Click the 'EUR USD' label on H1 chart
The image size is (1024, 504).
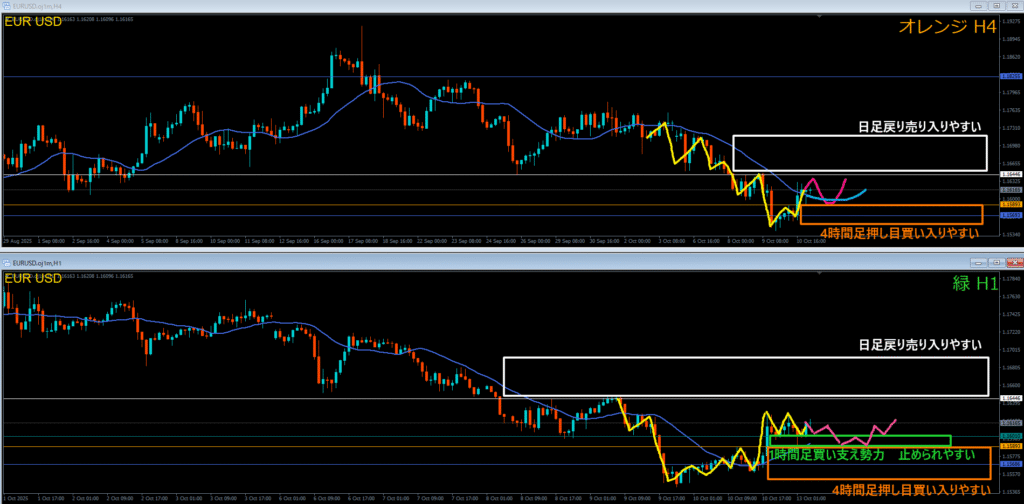tap(35, 277)
